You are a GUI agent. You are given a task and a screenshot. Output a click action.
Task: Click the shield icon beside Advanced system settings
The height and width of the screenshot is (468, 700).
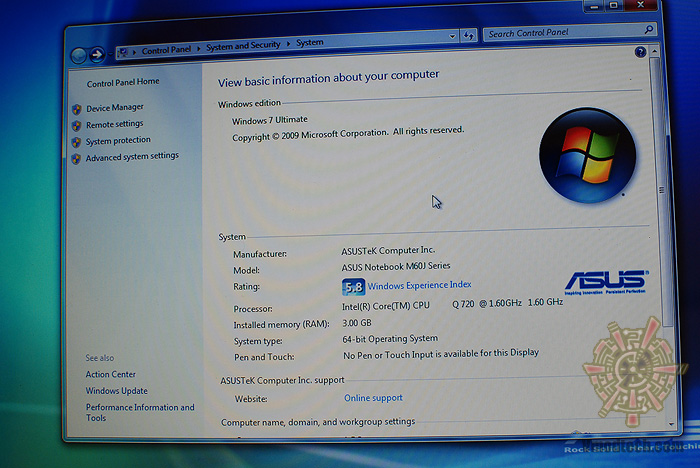point(76,159)
